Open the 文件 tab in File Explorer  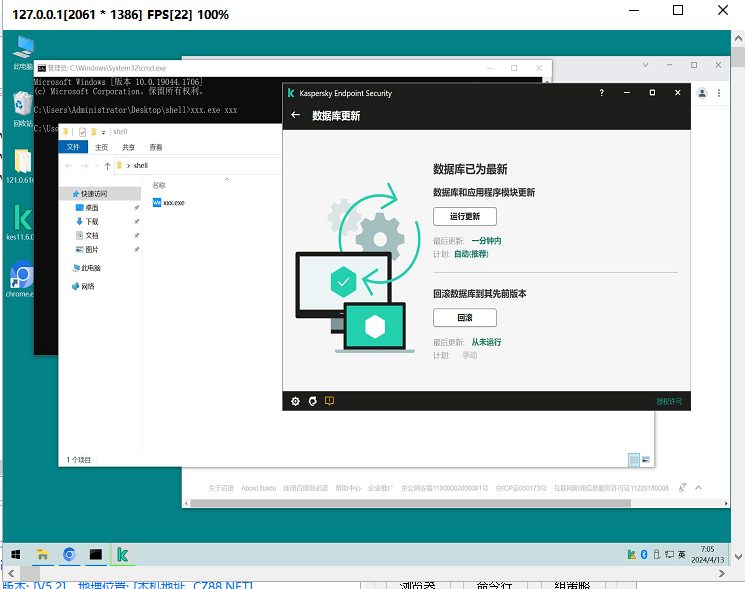pyautogui.click(x=73, y=147)
